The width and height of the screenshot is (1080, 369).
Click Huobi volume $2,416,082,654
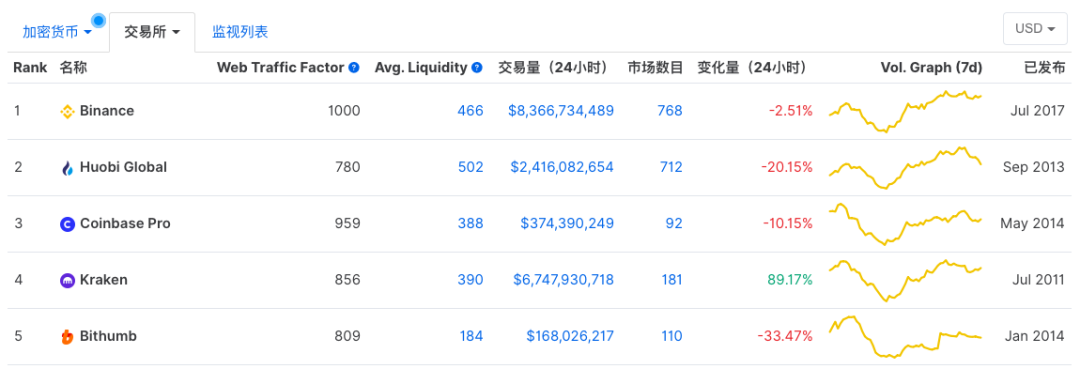pos(562,167)
